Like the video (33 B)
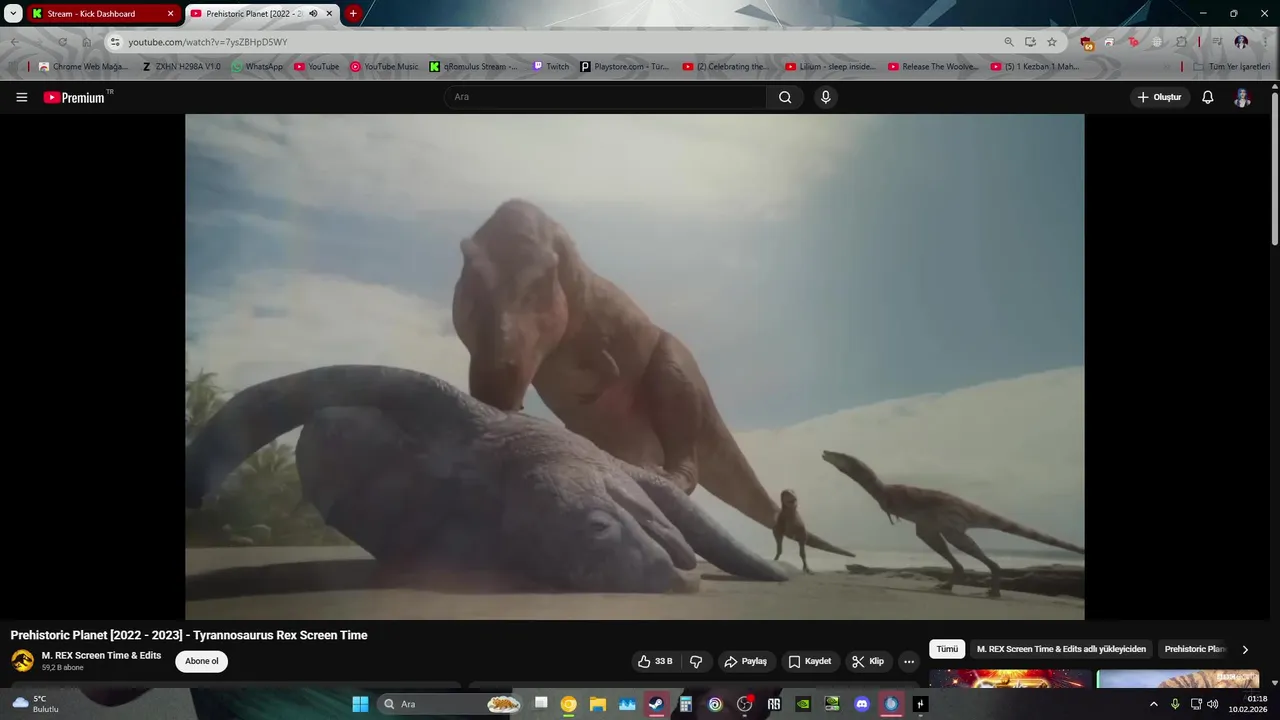 point(655,661)
